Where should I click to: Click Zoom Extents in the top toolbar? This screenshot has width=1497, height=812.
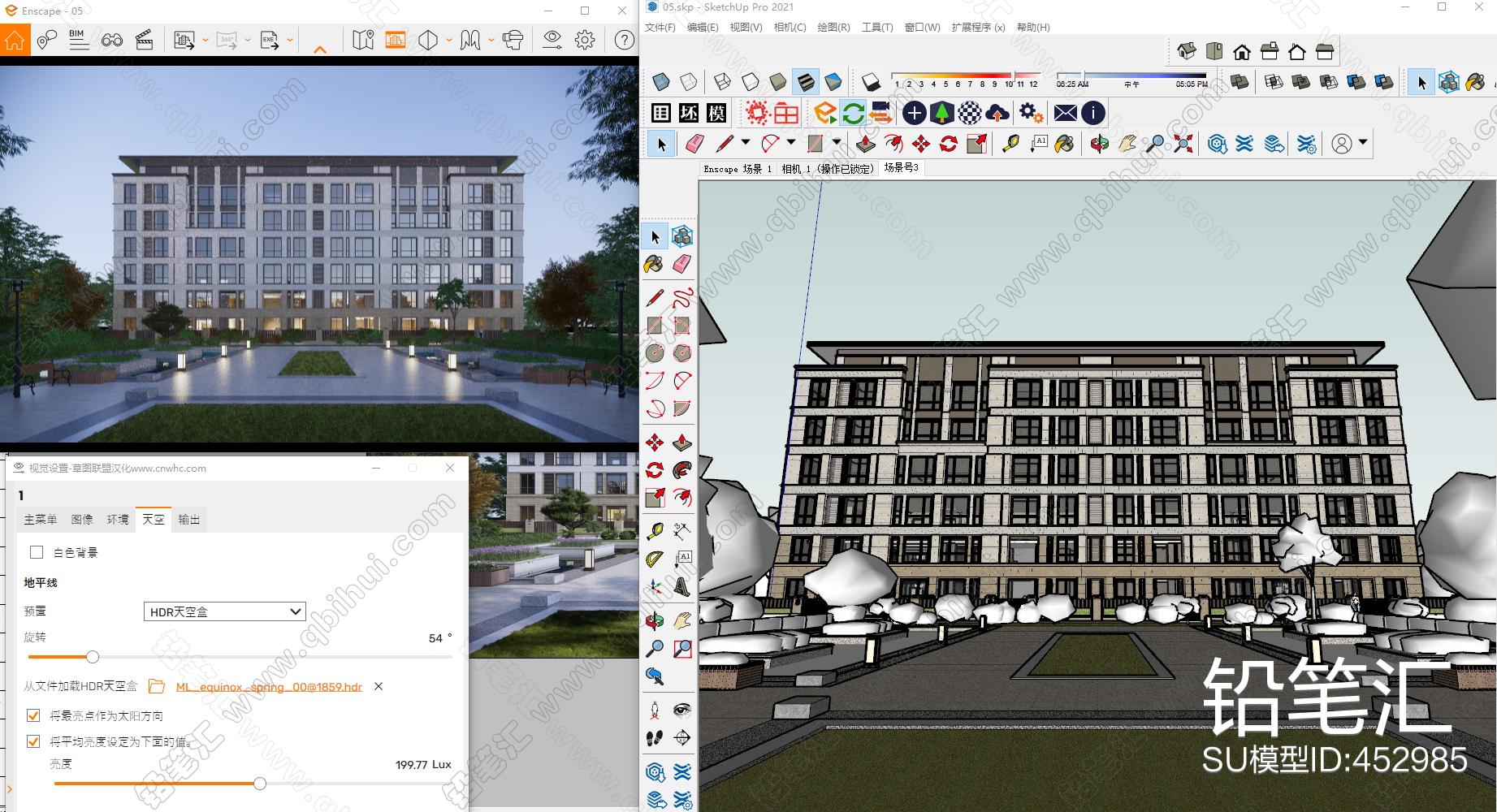pyautogui.click(x=1183, y=144)
